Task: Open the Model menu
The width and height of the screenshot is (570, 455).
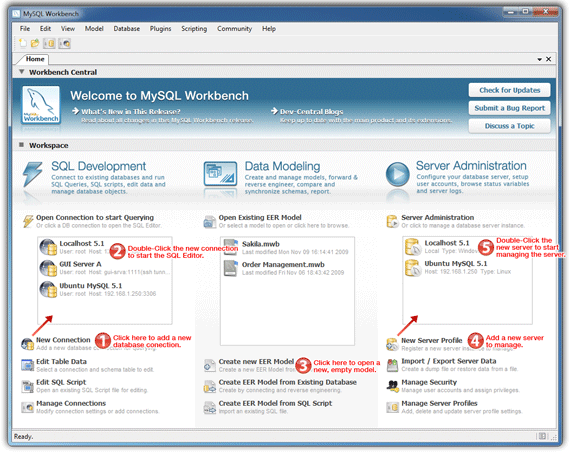Action: (94, 28)
